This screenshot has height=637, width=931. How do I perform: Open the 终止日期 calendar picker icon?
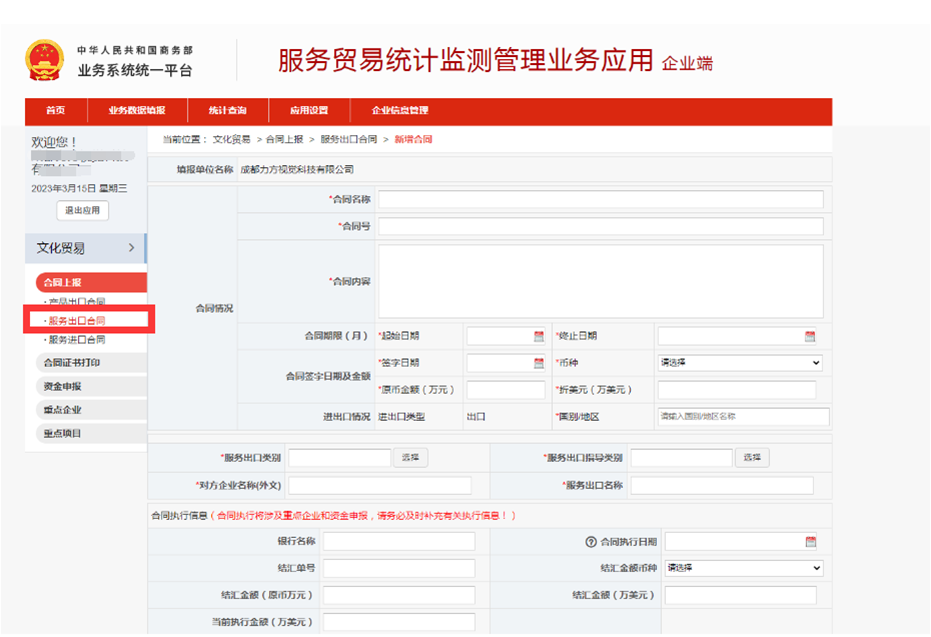tap(810, 337)
